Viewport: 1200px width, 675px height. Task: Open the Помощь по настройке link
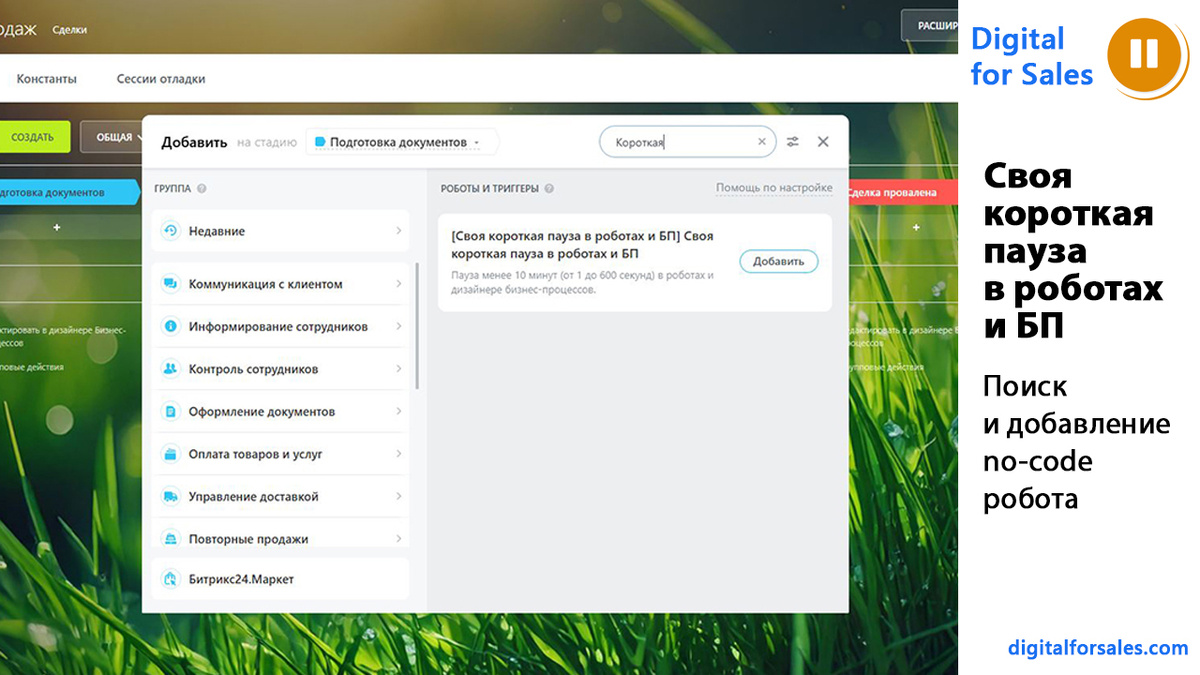774,188
